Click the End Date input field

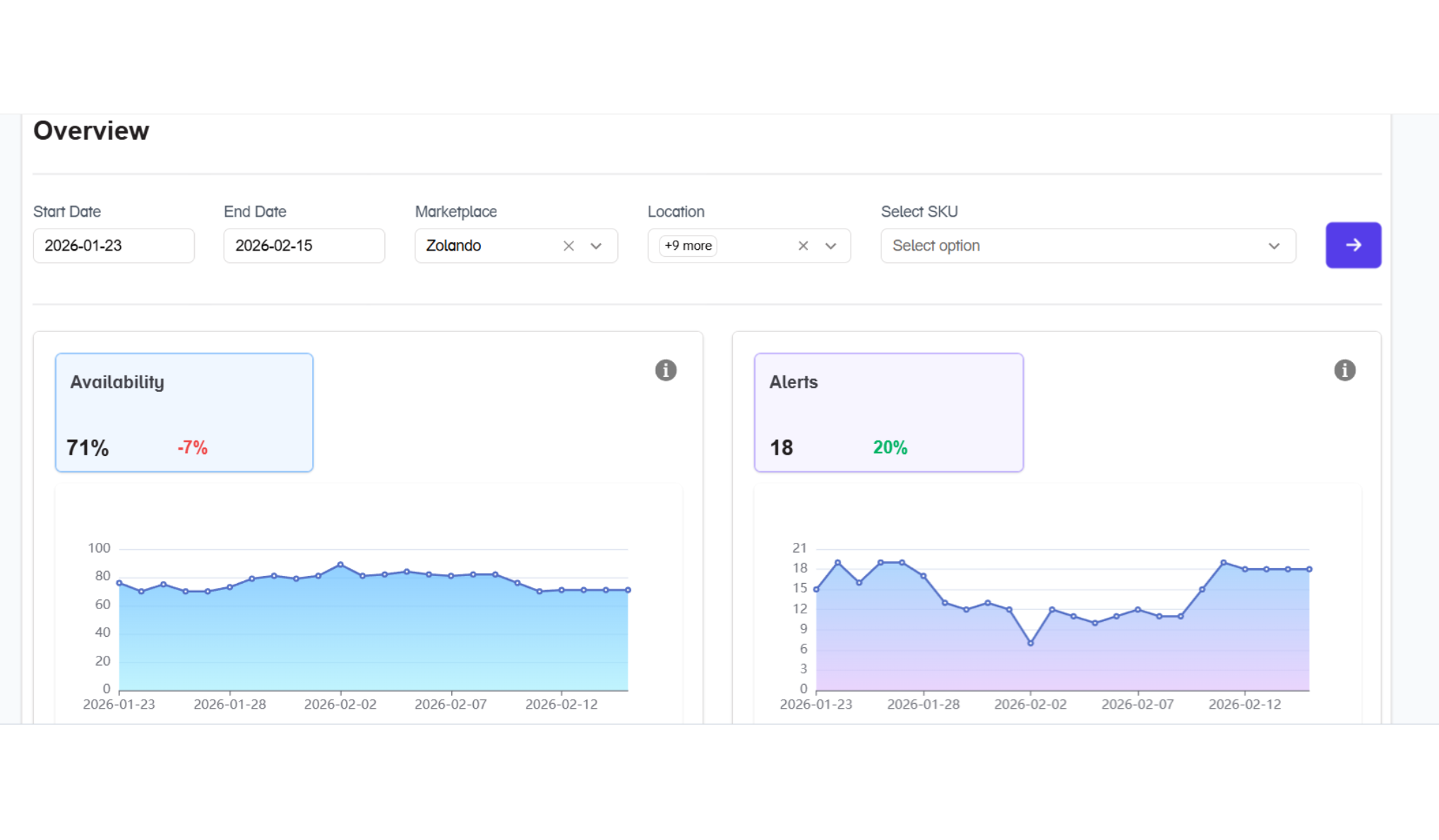coord(304,246)
